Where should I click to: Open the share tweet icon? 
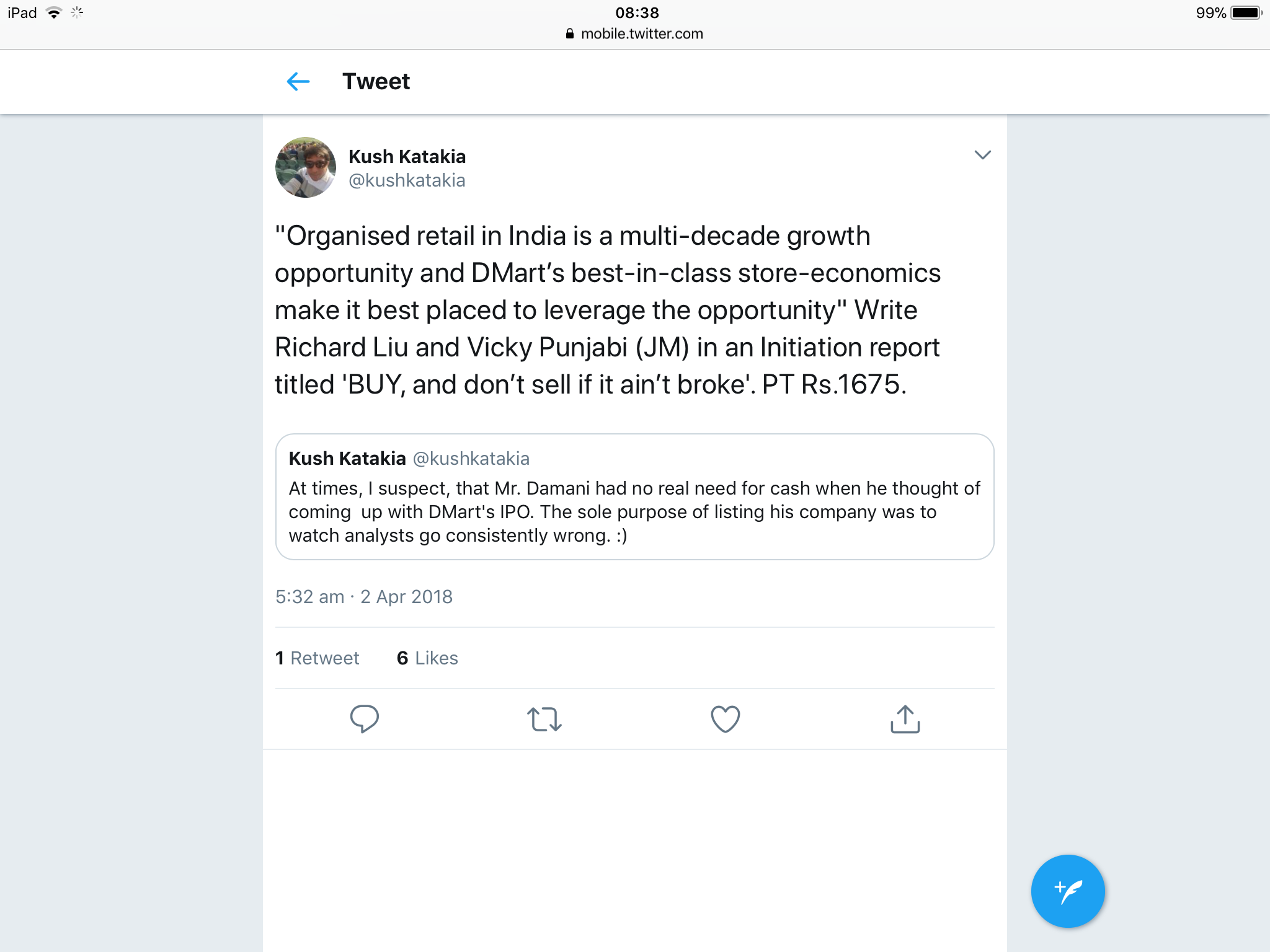tap(905, 719)
